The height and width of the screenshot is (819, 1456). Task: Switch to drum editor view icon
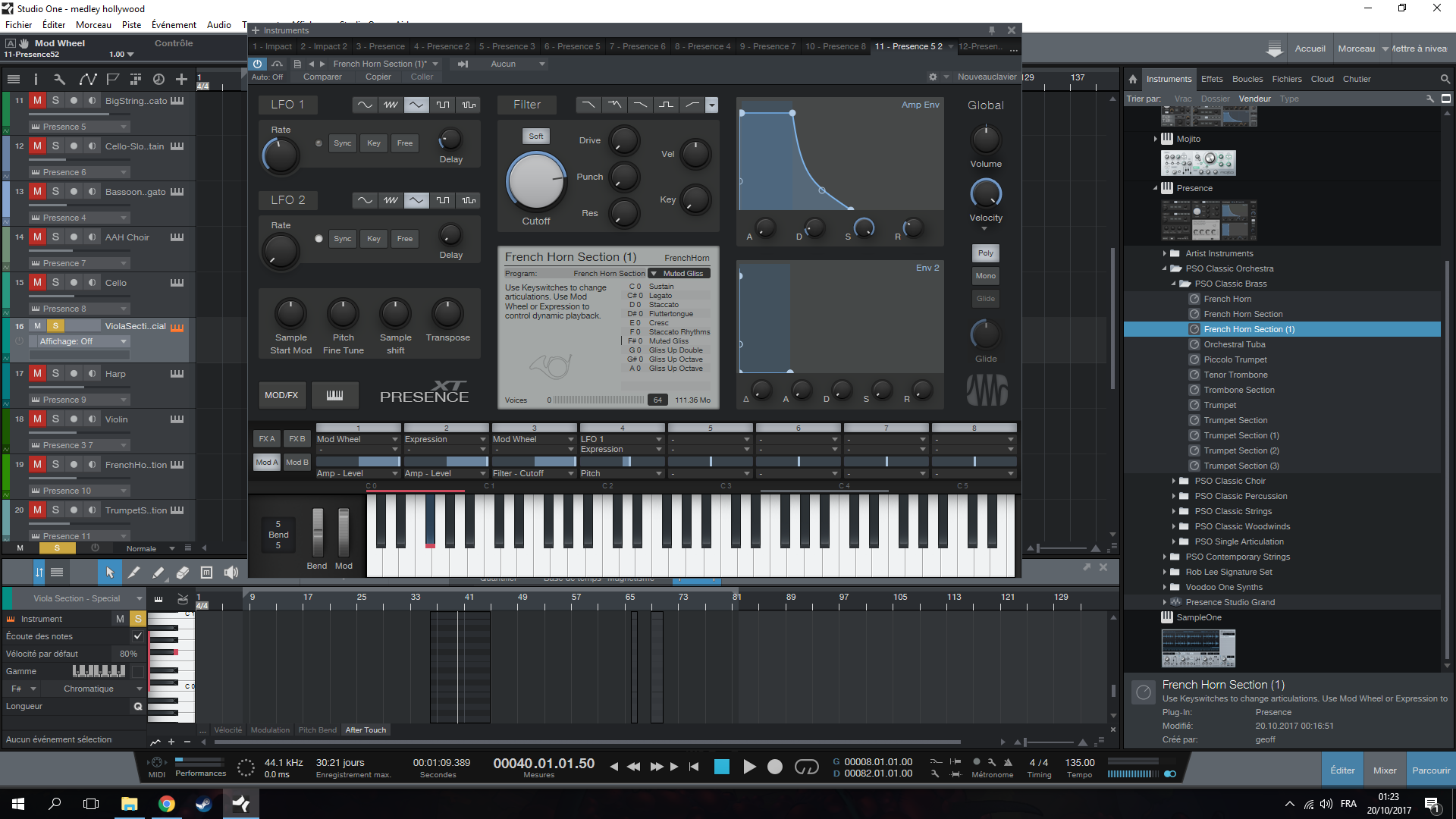coord(183,598)
